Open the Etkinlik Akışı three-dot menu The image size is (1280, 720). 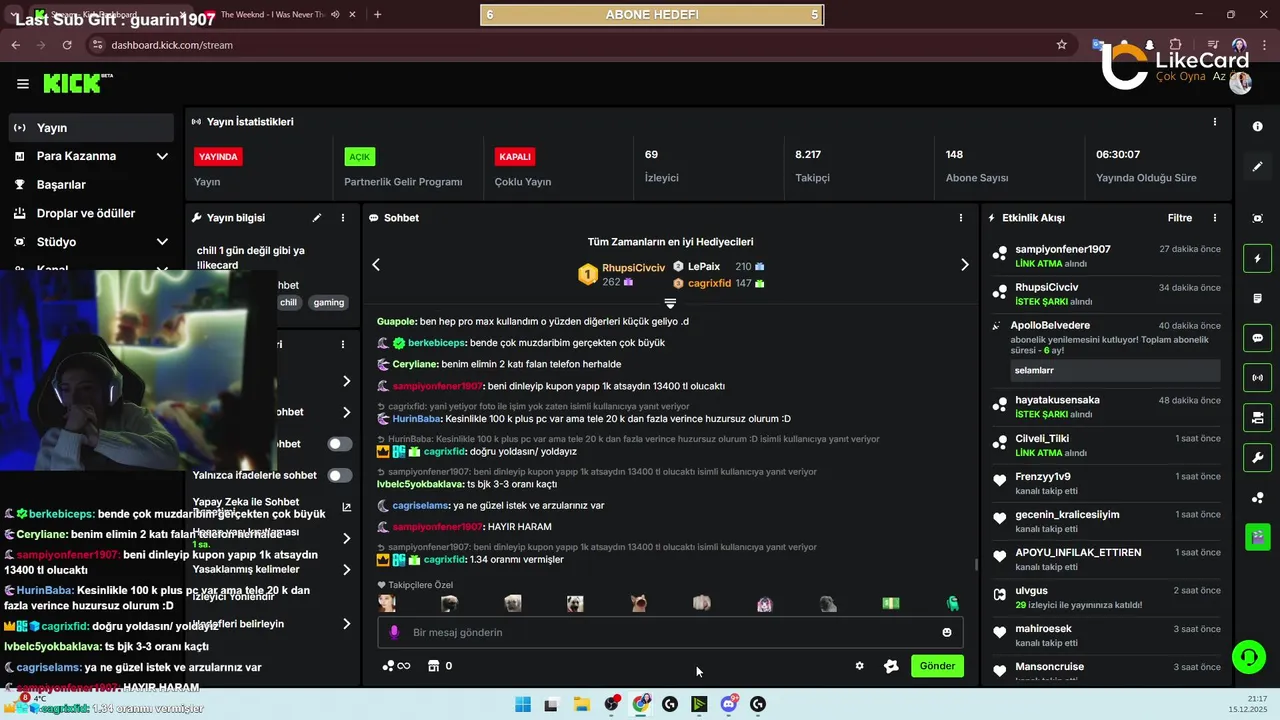click(1215, 217)
